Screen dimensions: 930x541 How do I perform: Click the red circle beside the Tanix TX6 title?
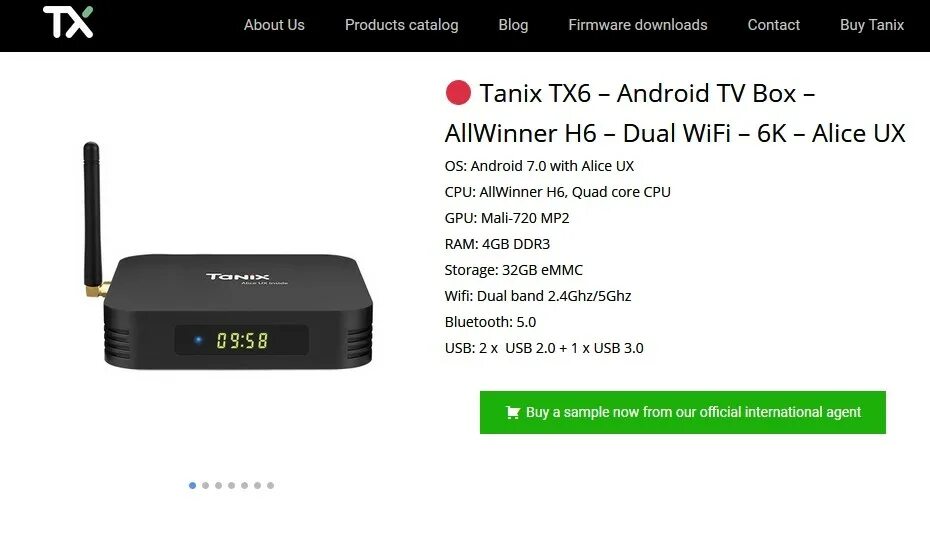[x=458, y=93]
